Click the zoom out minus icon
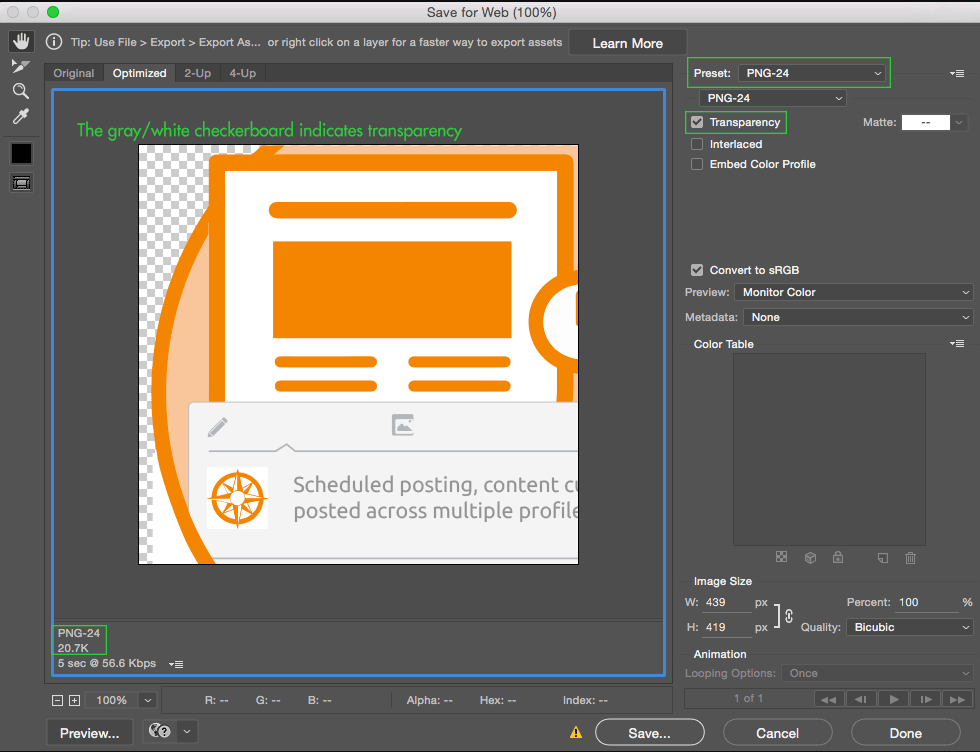 (58, 701)
